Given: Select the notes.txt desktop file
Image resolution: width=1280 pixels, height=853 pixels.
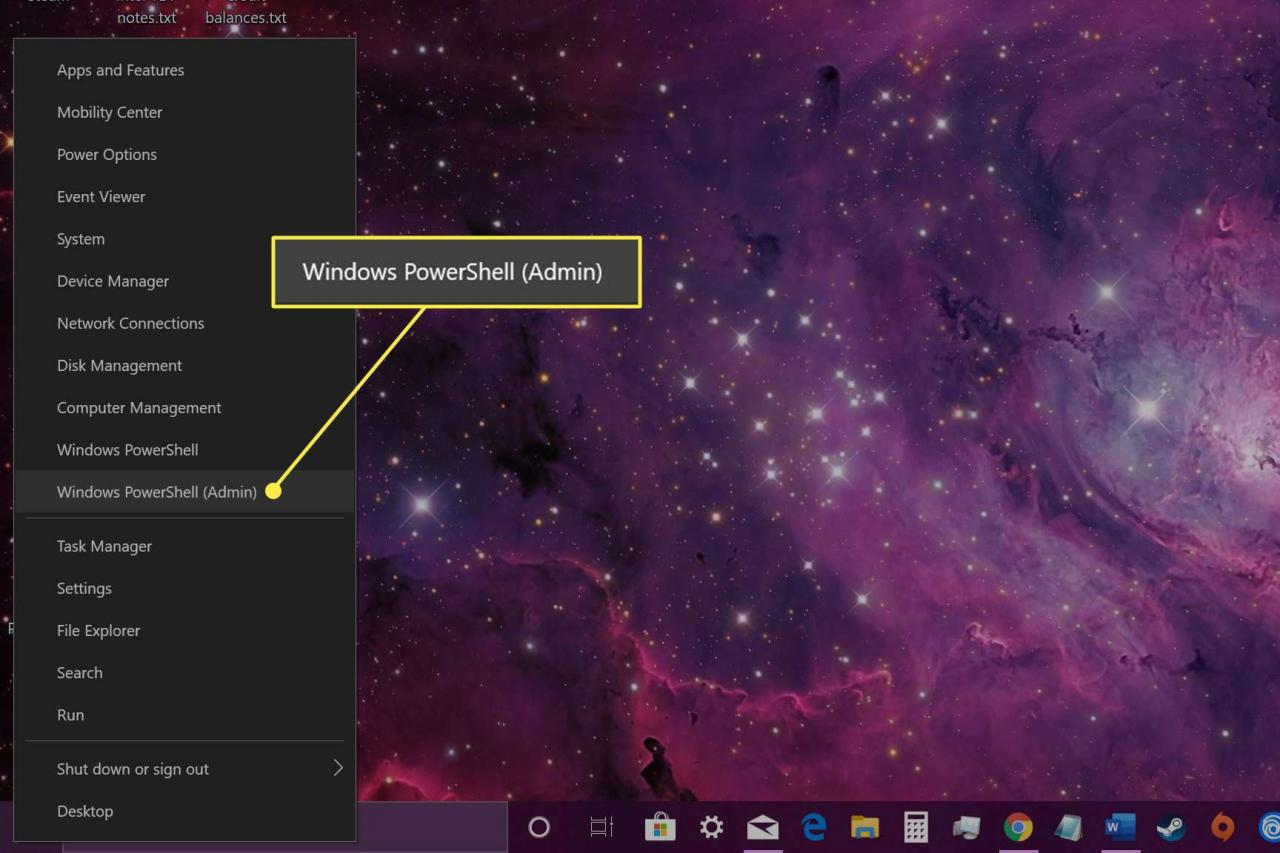Looking at the screenshot, I should tap(146, 17).
